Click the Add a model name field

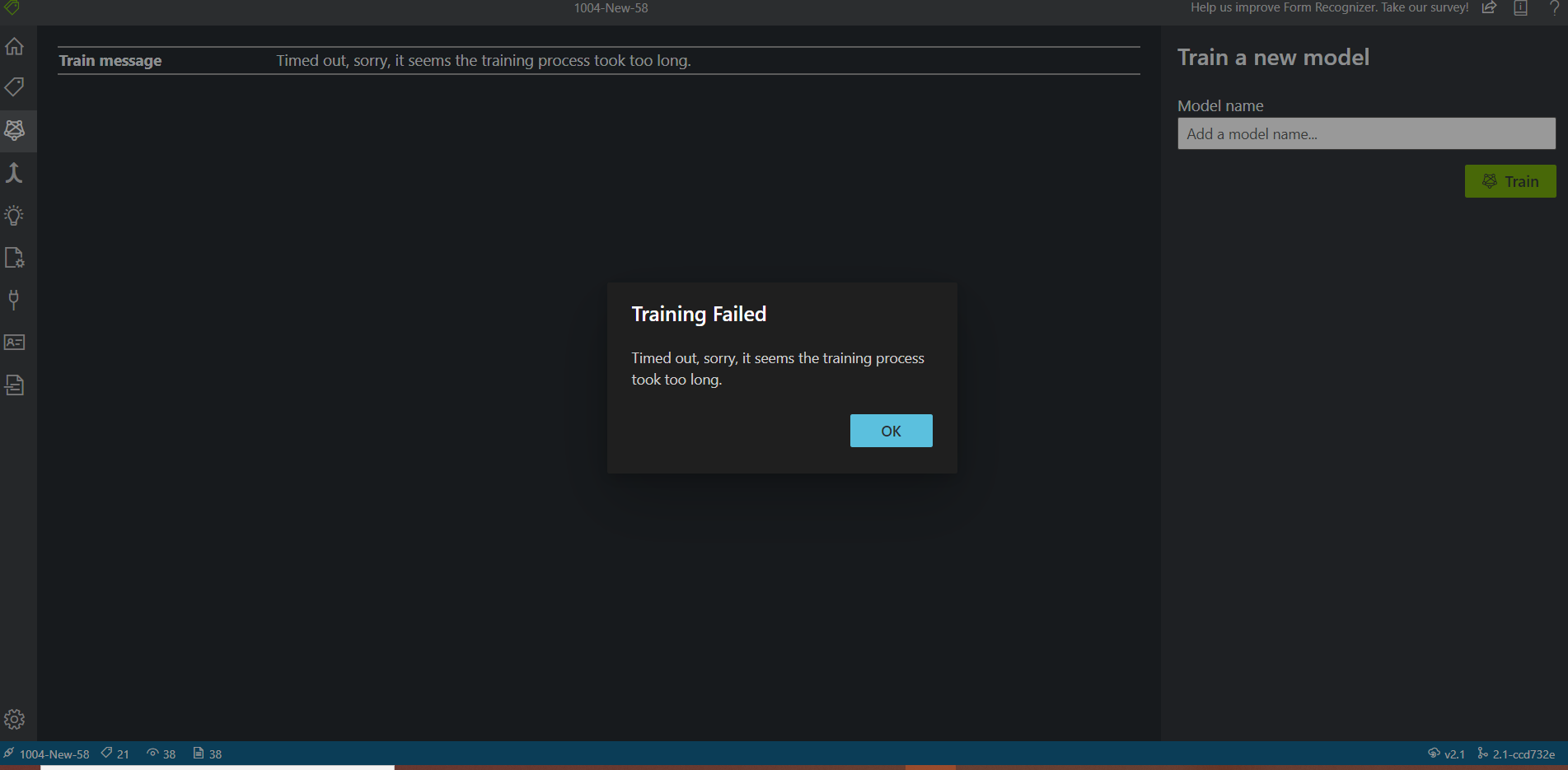pos(1365,133)
